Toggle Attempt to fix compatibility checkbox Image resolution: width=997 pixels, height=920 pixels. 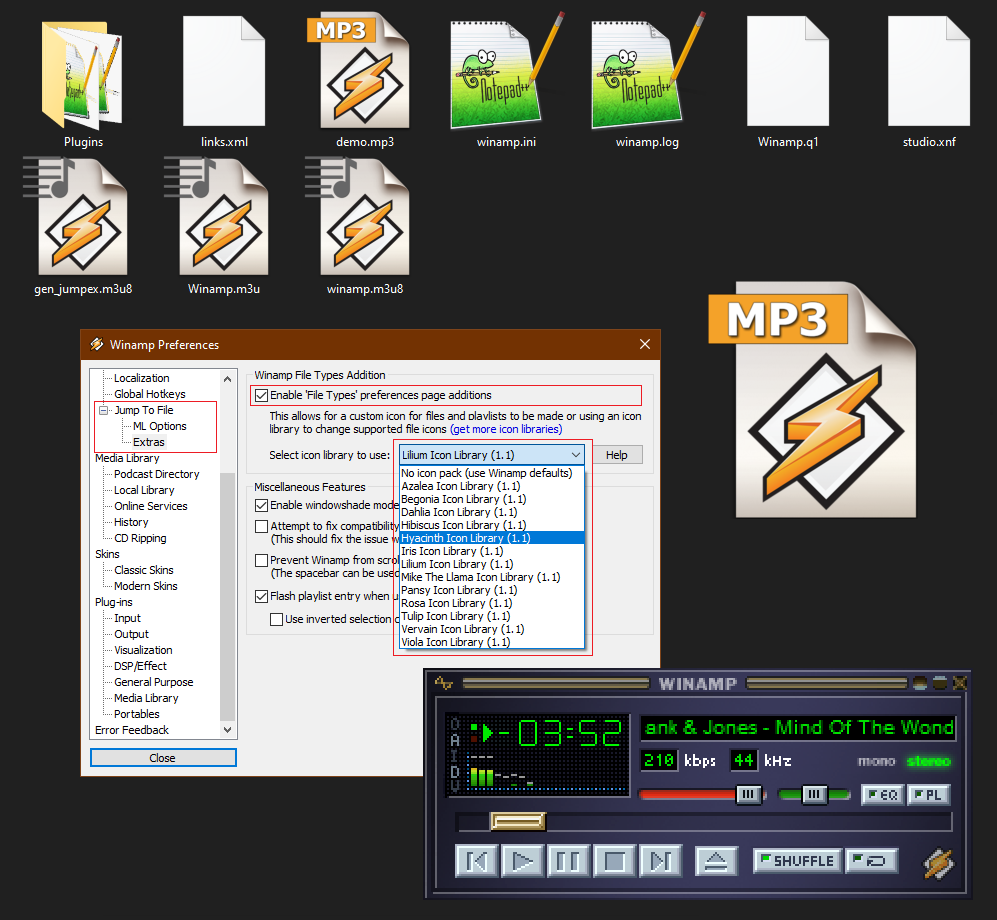click(261, 526)
